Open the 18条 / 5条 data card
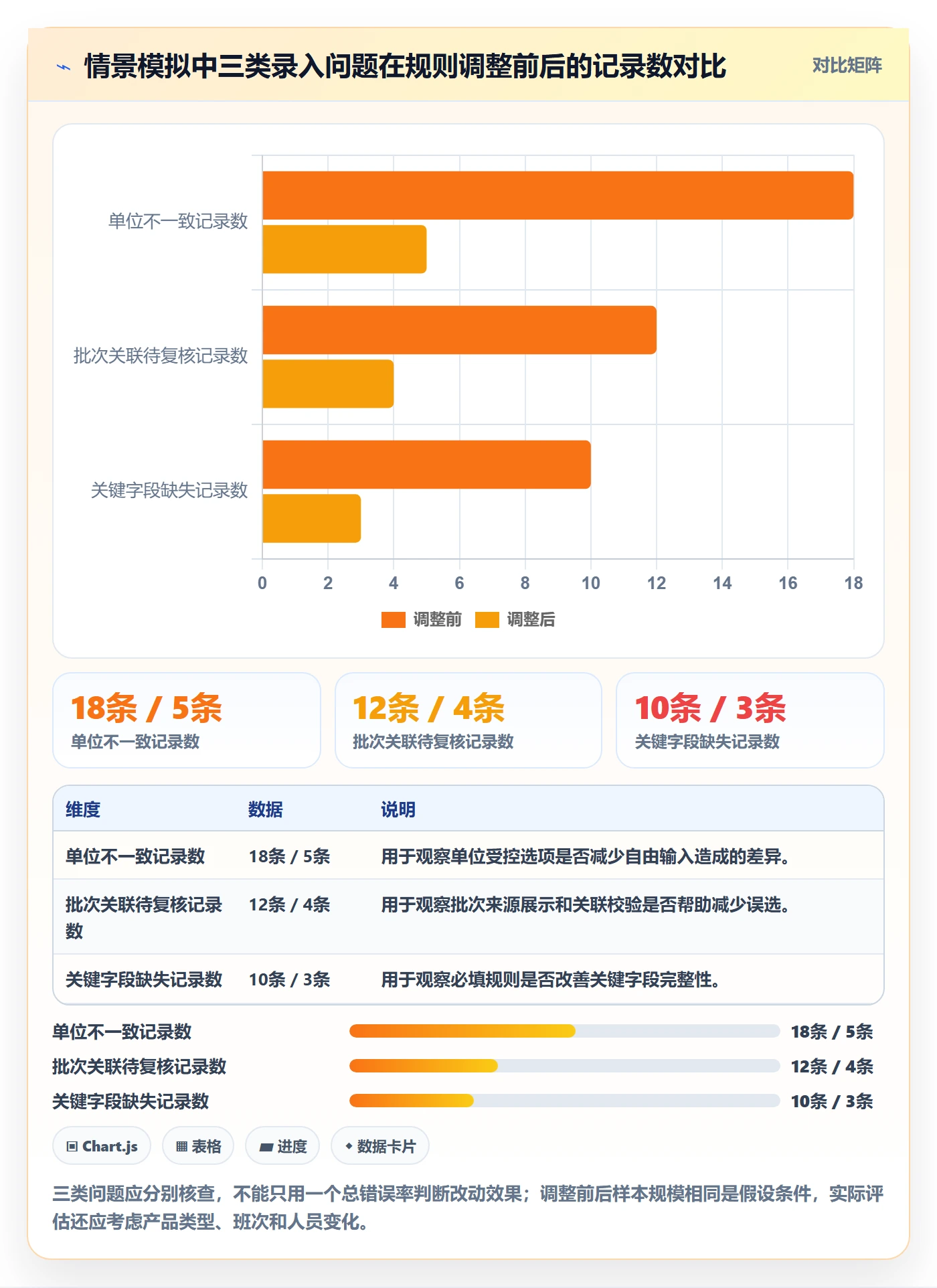The image size is (937, 1288). [187, 720]
